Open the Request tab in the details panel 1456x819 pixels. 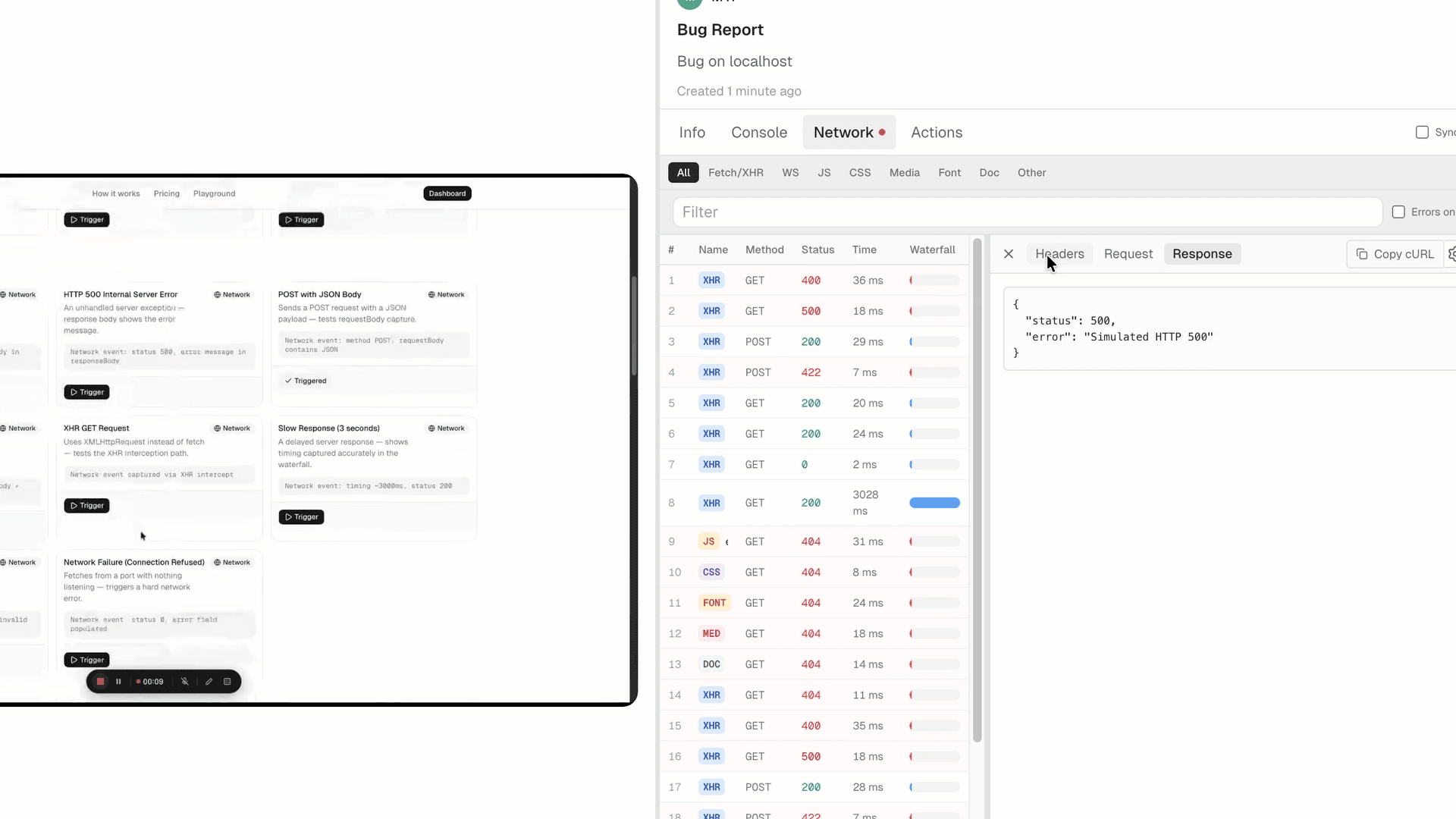[x=1128, y=254]
